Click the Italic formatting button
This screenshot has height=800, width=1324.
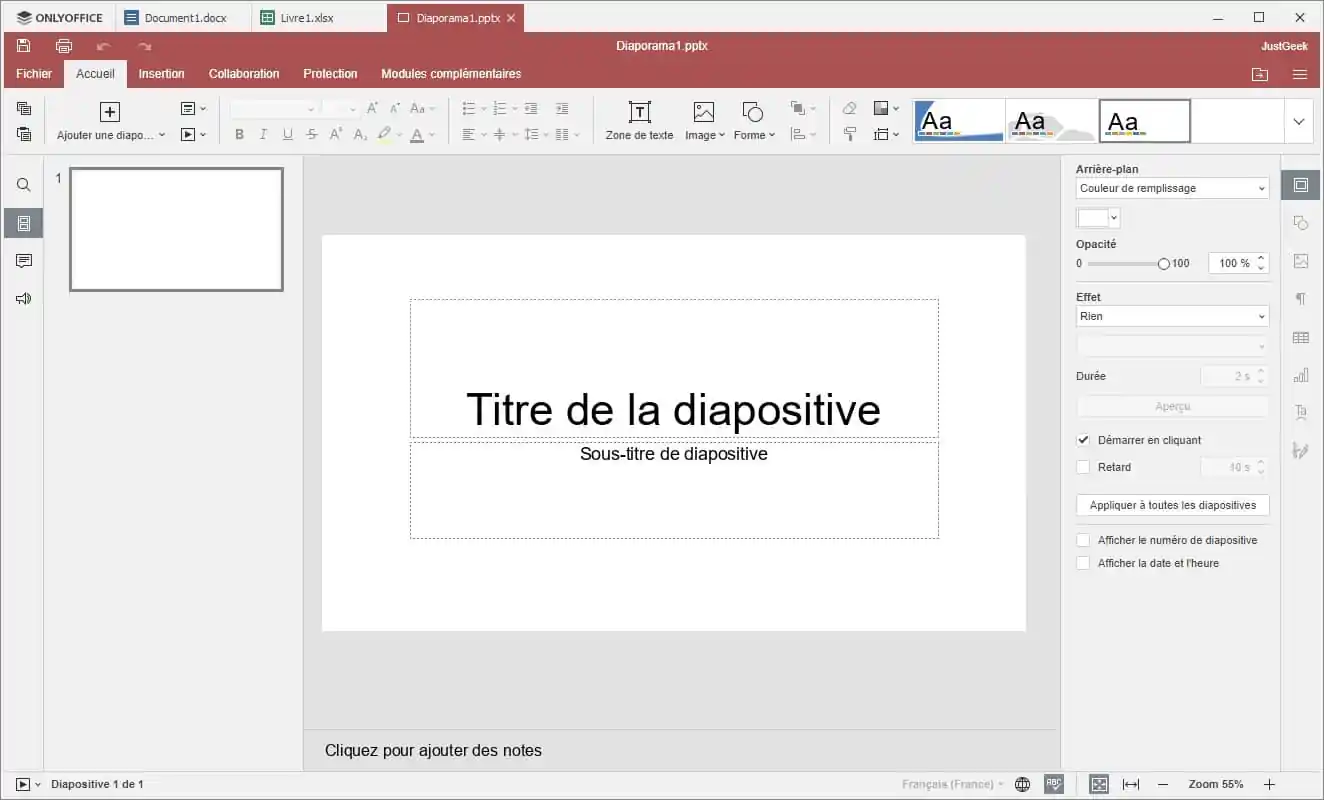click(263, 134)
